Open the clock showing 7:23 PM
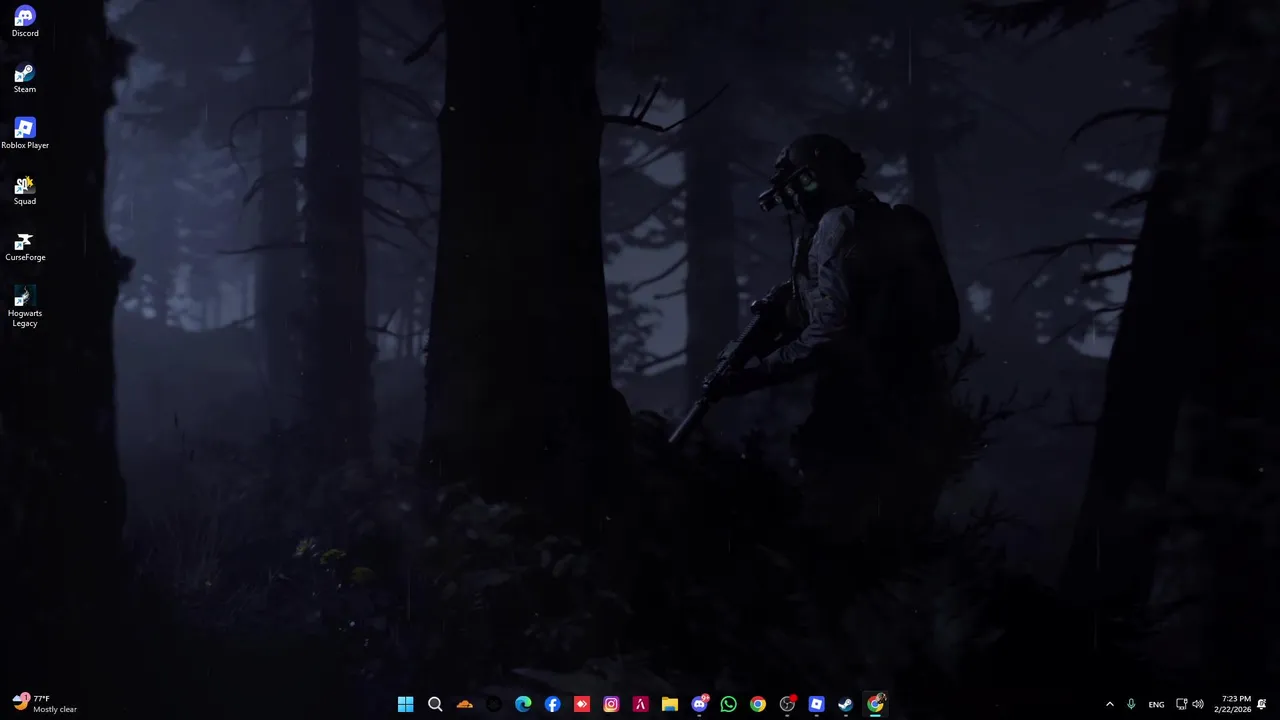1280x720 pixels. click(x=1232, y=704)
